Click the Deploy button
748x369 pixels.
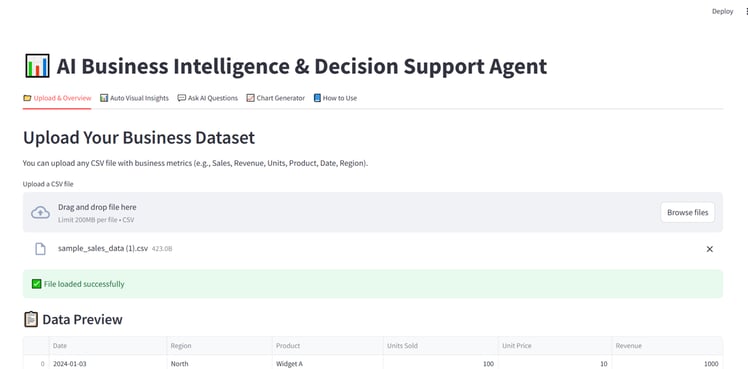tap(722, 11)
